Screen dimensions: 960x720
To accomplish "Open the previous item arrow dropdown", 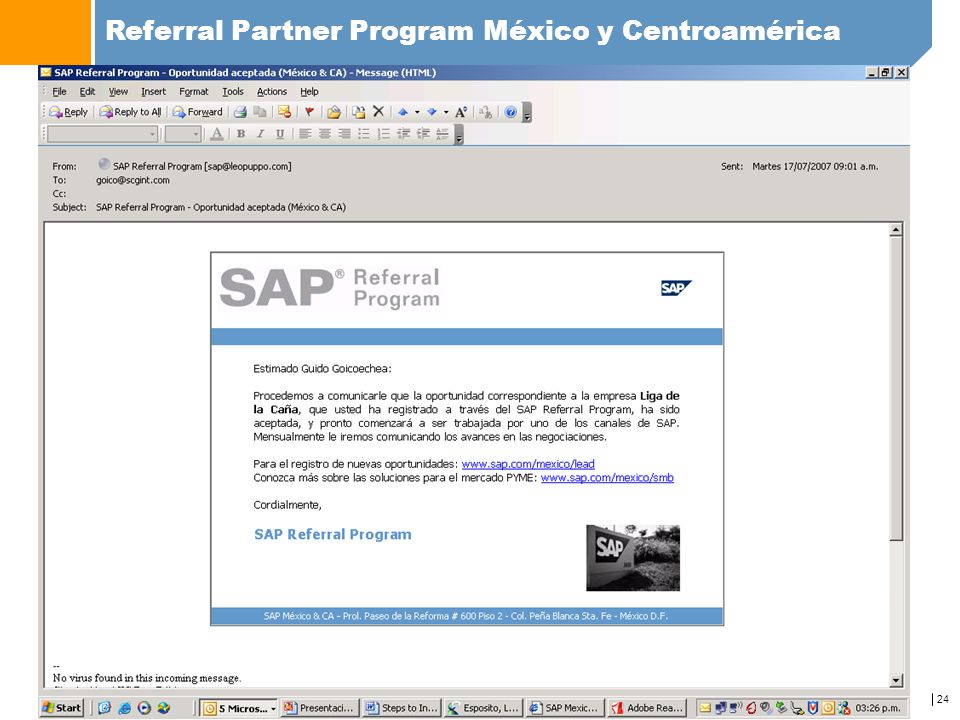I will tap(417, 112).
